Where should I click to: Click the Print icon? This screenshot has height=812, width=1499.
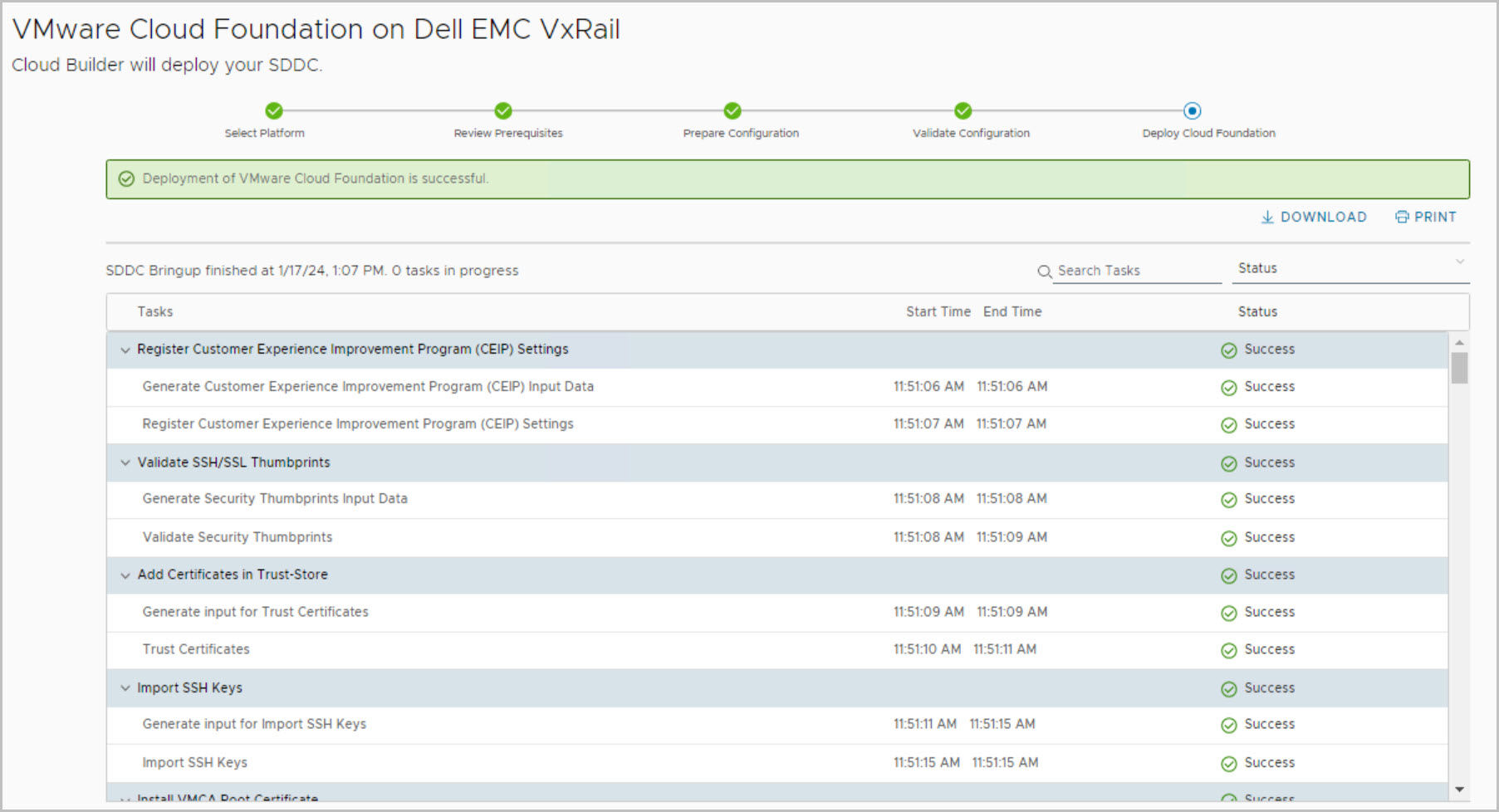tap(1402, 218)
